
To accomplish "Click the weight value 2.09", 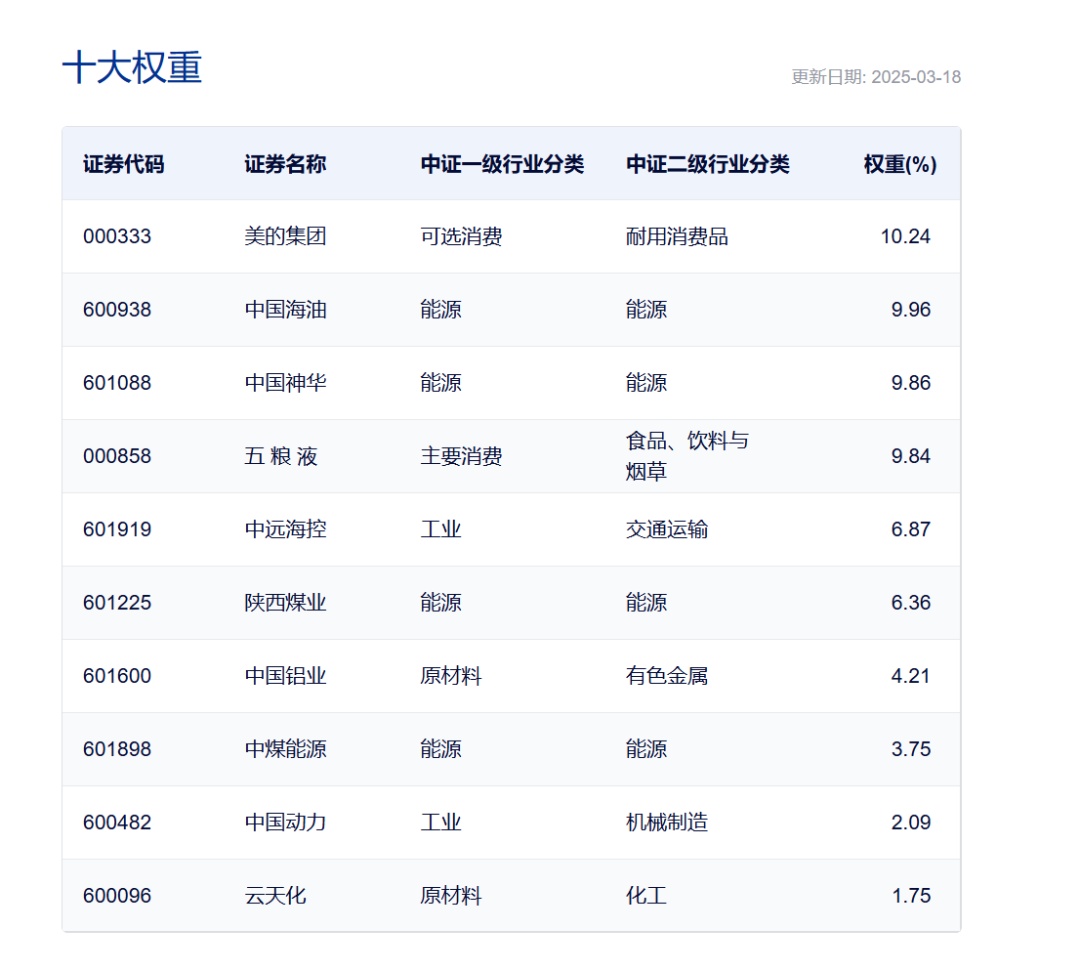I will tap(911, 822).
